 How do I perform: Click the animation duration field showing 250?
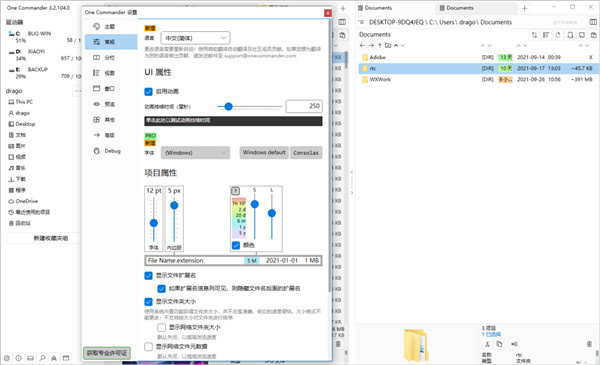pyautogui.click(x=304, y=106)
